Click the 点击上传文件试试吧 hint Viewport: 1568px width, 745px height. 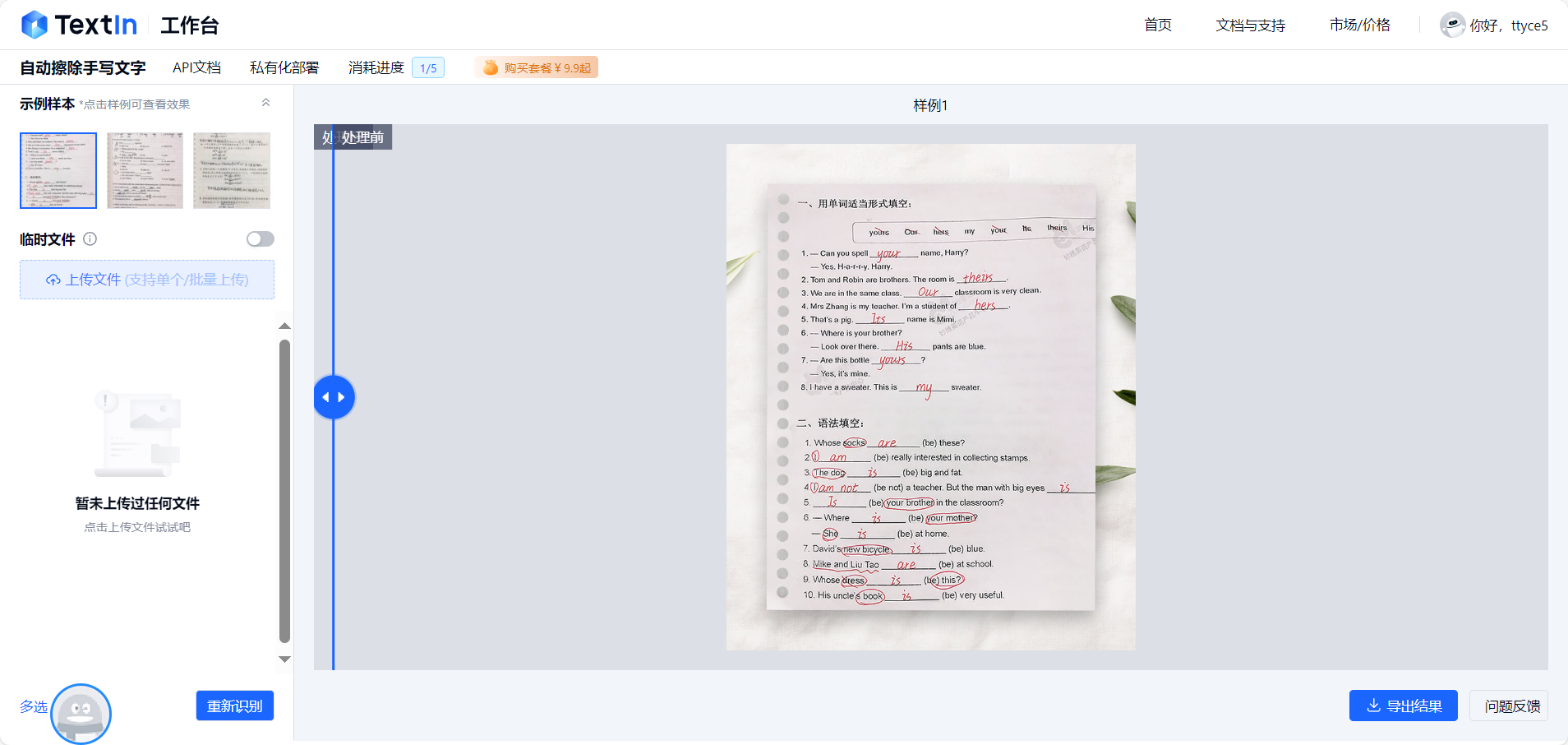pyautogui.click(x=137, y=527)
